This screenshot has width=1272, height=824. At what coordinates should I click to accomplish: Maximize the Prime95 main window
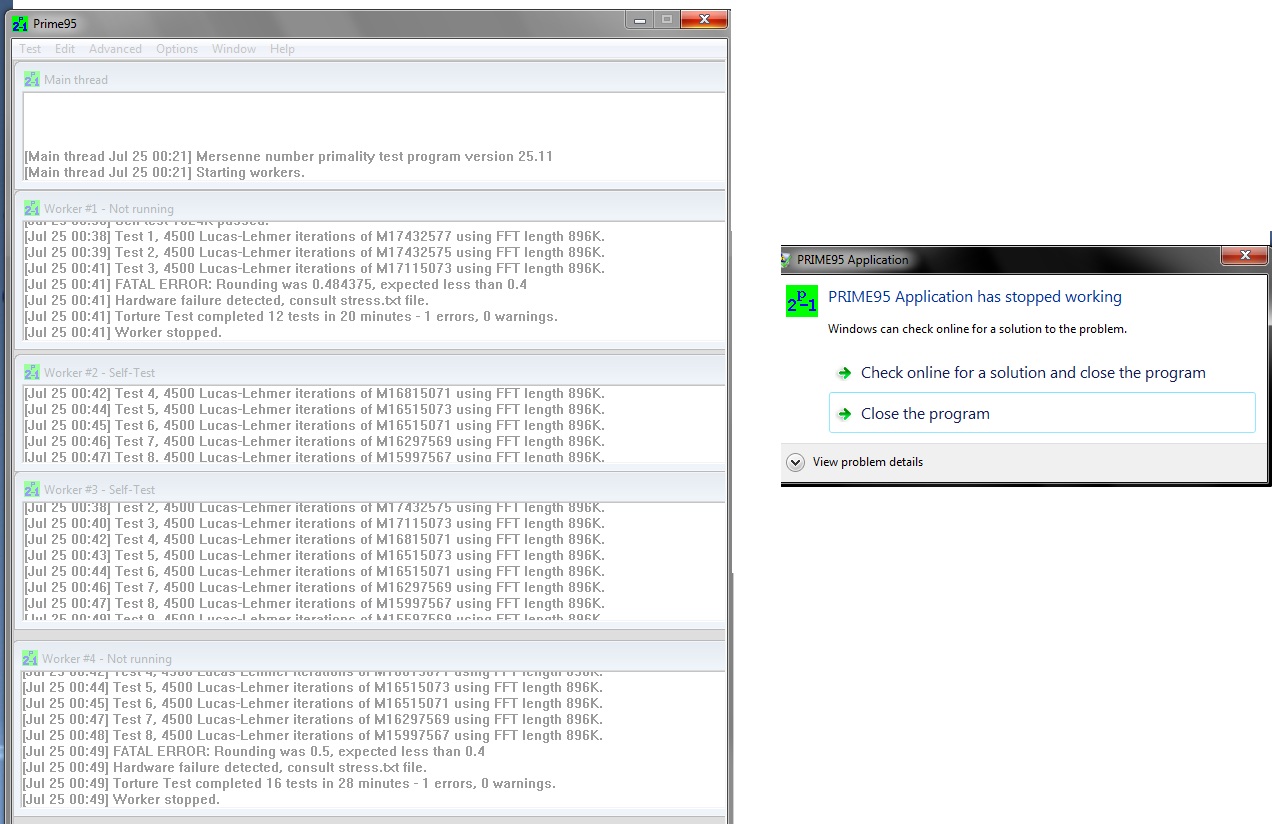coord(666,19)
